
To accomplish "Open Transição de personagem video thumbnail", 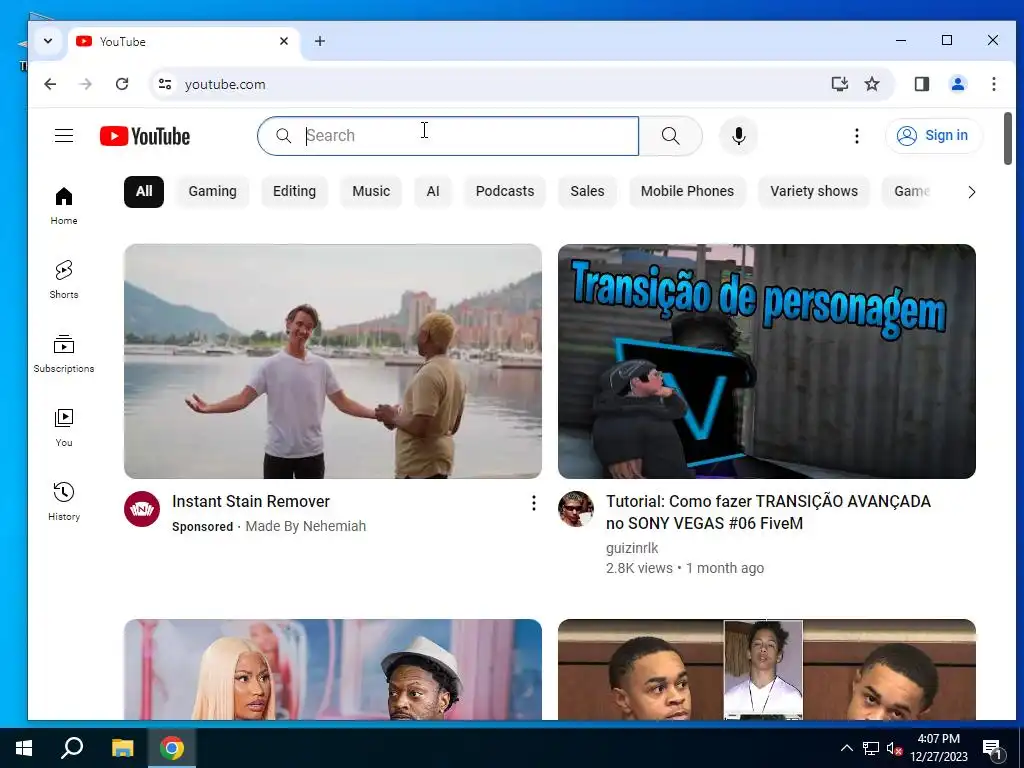I will pos(767,361).
